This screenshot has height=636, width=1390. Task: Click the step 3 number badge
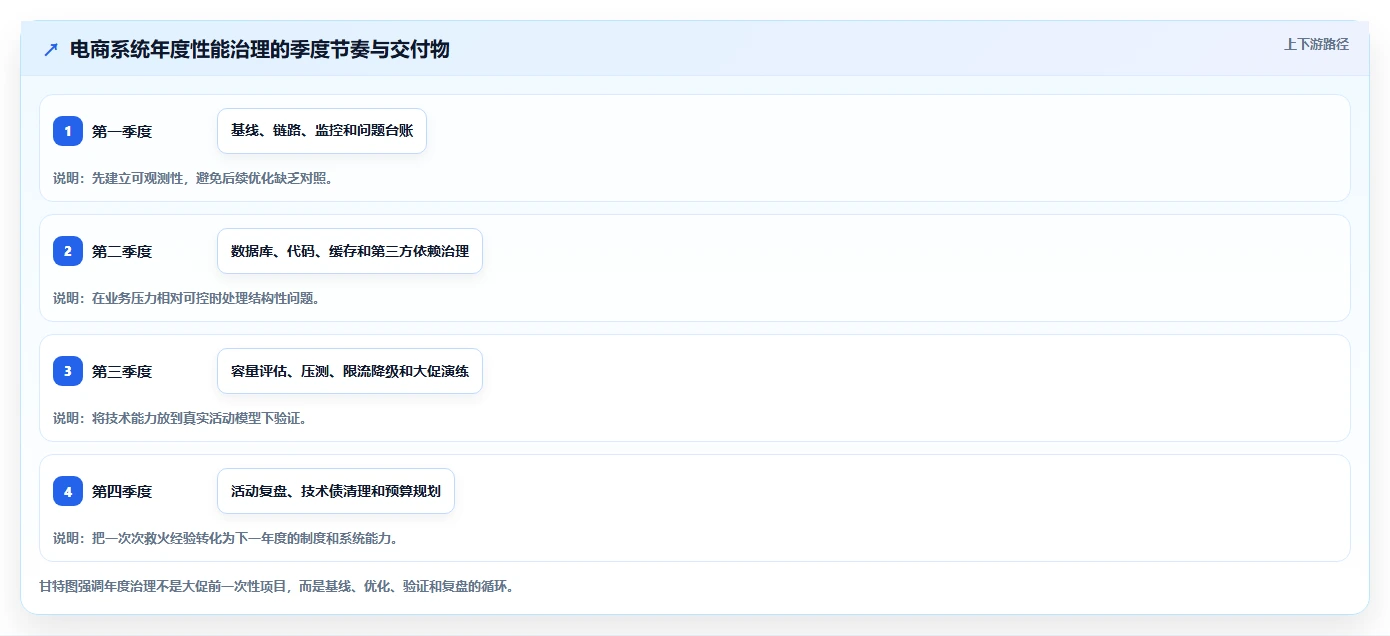[x=68, y=371]
